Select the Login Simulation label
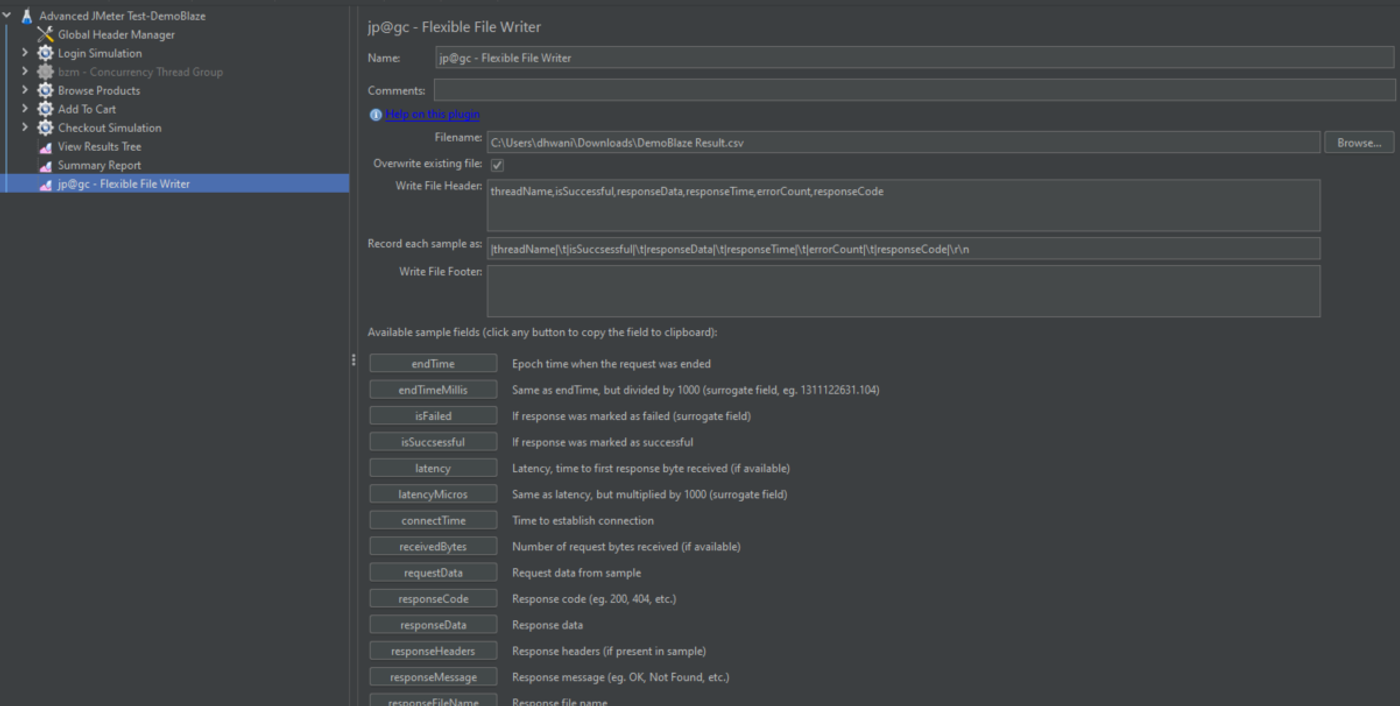 [100, 53]
